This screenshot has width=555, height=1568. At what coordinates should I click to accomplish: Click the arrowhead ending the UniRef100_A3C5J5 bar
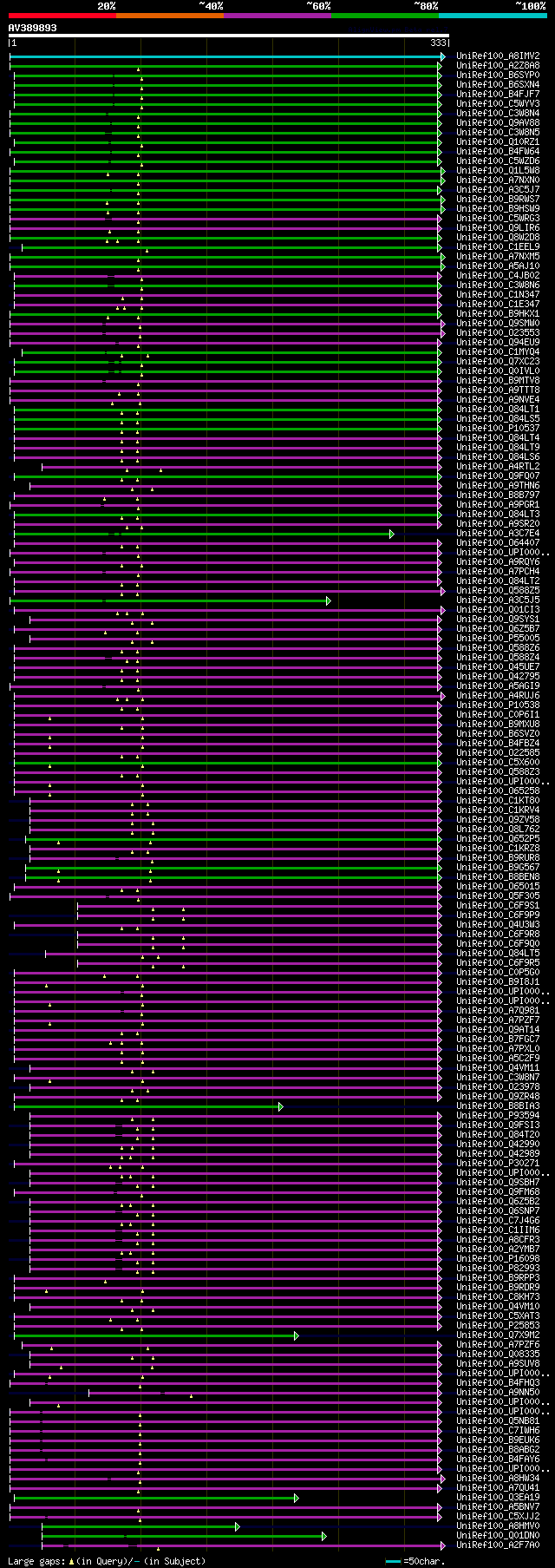[329, 600]
